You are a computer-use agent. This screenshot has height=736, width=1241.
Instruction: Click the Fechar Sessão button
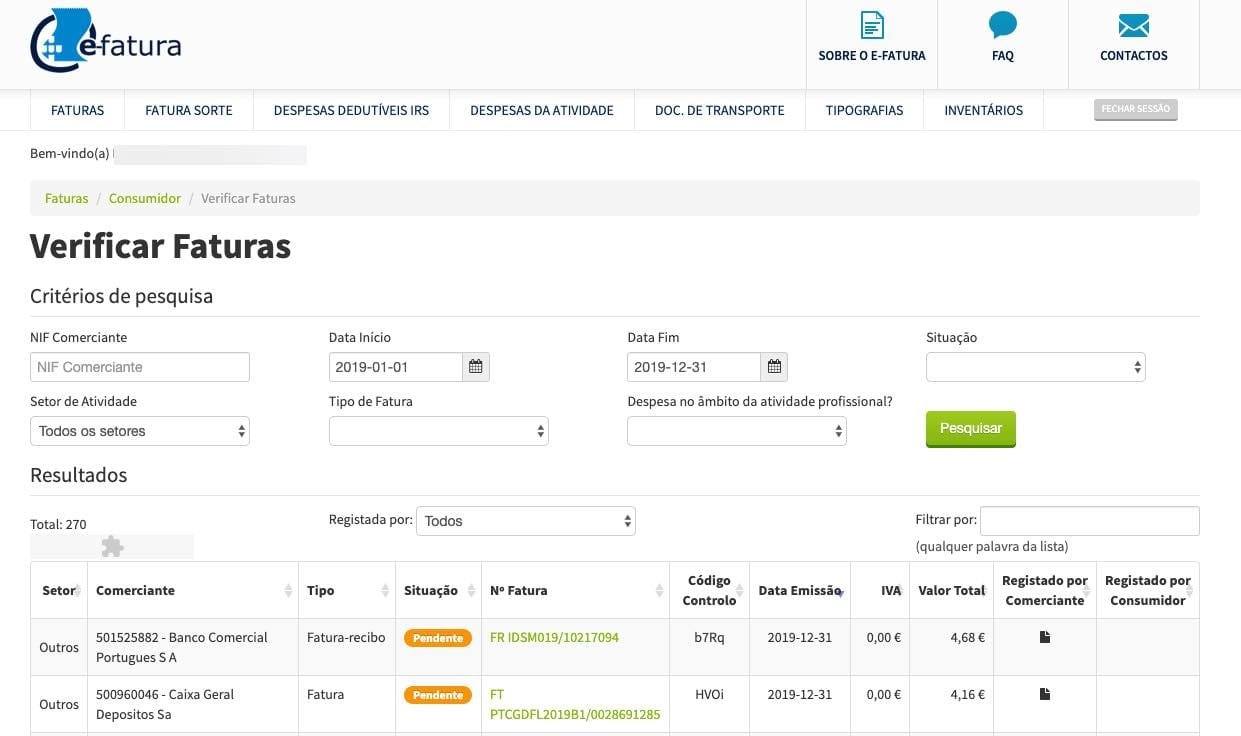click(1135, 109)
